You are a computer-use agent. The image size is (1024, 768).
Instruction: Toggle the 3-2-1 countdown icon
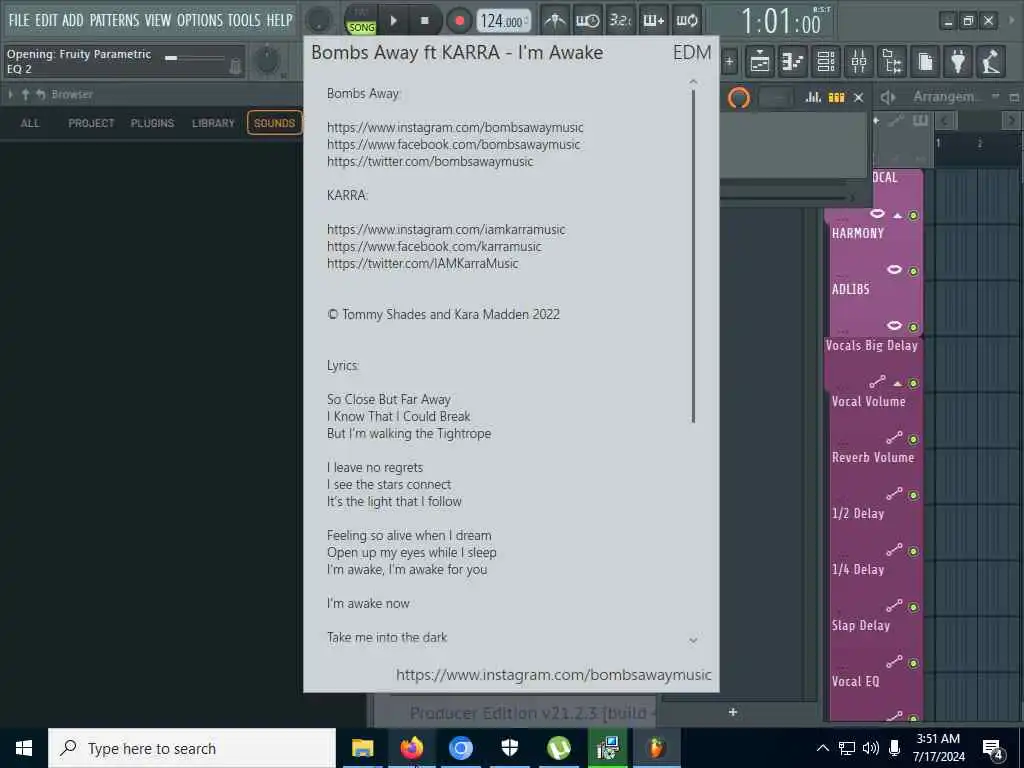pyautogui.click(x=619, y=21)
